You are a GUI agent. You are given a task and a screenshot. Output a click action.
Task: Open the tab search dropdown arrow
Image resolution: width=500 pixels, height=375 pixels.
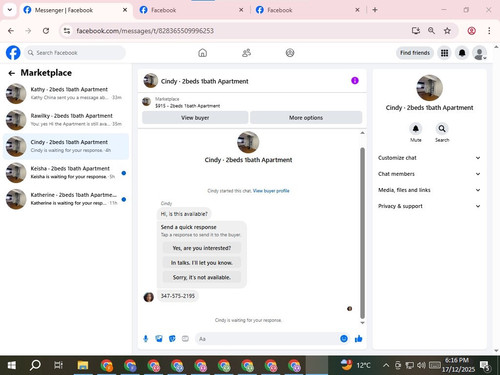coord(10,10)
